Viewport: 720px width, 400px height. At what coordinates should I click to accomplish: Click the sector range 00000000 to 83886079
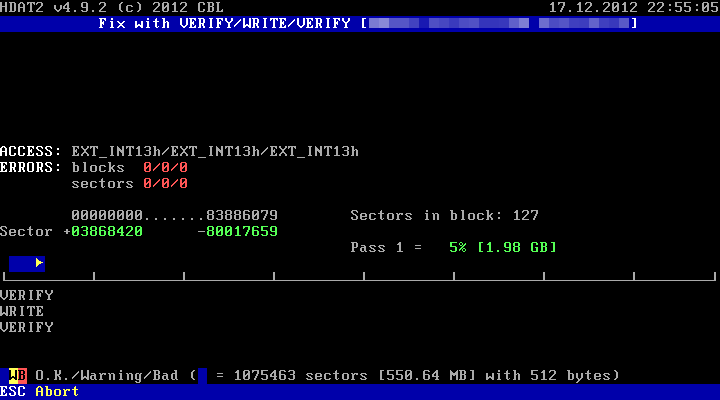(x=174, y=215)
